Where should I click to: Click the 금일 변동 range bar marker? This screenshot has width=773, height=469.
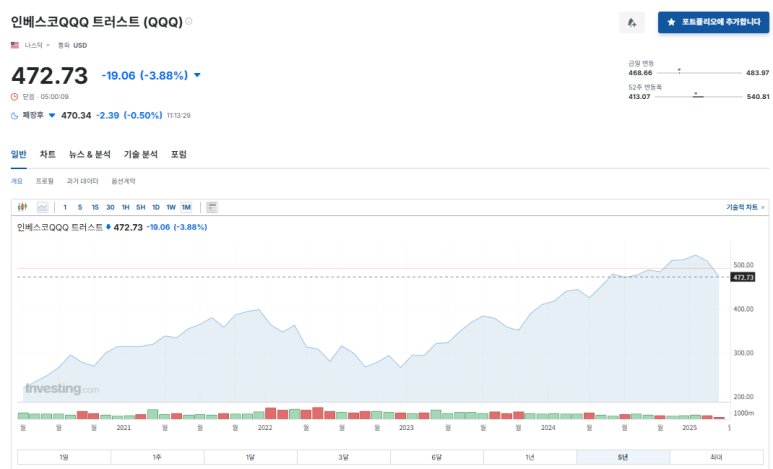tap(679, 71)
